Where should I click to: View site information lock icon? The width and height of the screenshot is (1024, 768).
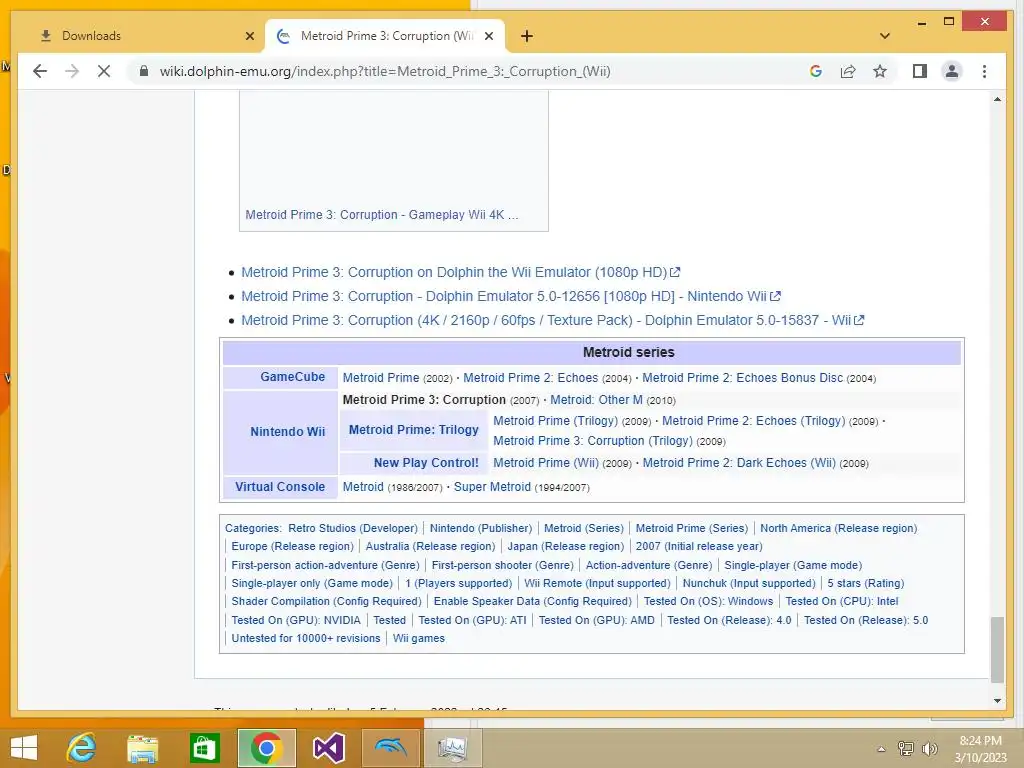tap(144, 71)
